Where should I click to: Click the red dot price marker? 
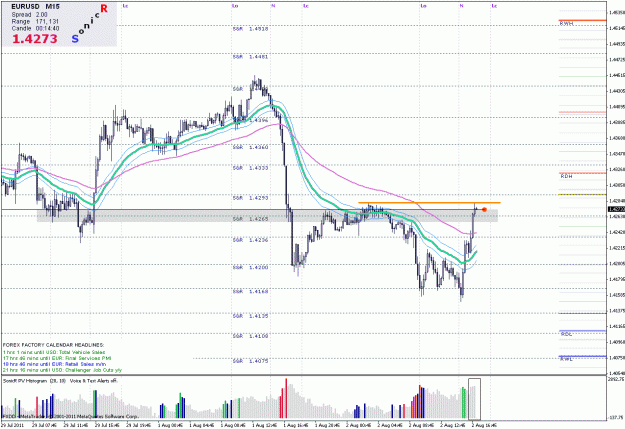pos(484,209)
